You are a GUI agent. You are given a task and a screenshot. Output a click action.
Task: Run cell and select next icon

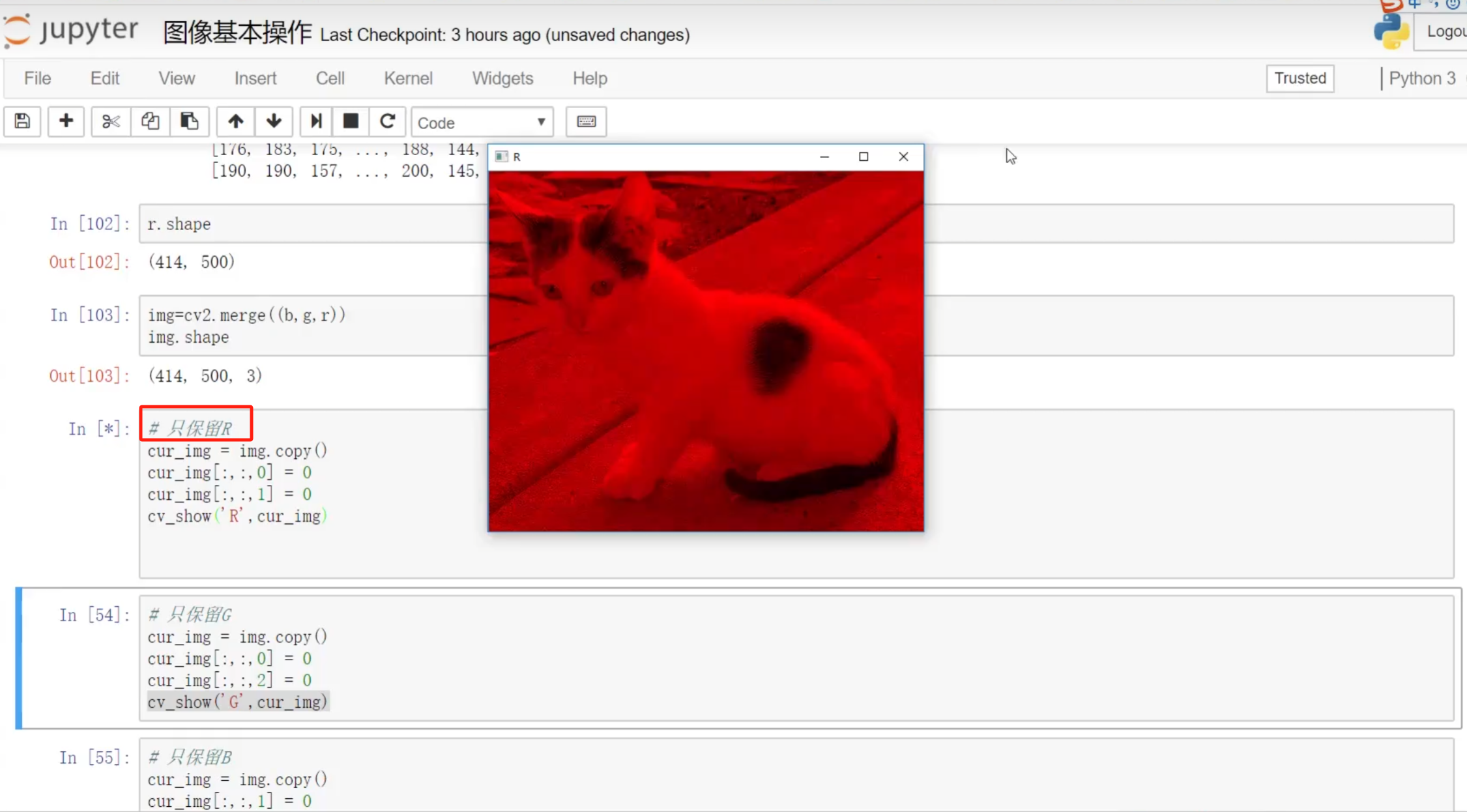(316, 122)
